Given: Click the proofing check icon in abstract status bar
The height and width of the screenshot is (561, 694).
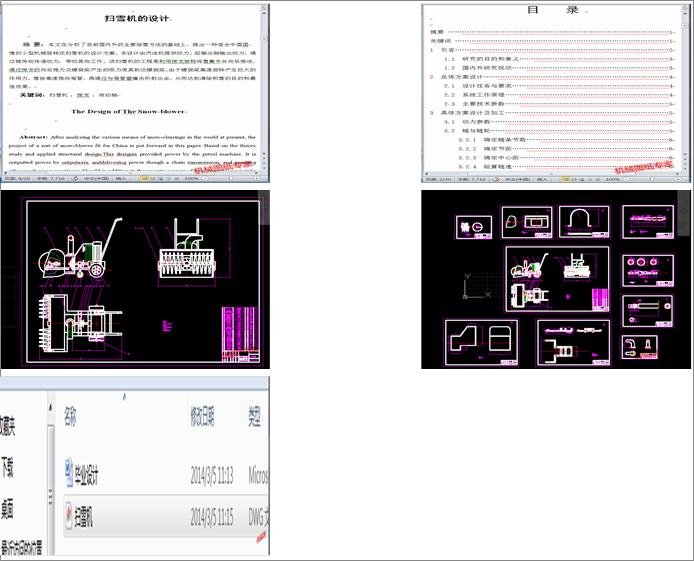Looking at the screenshot, I should click(x=76, y=179).
